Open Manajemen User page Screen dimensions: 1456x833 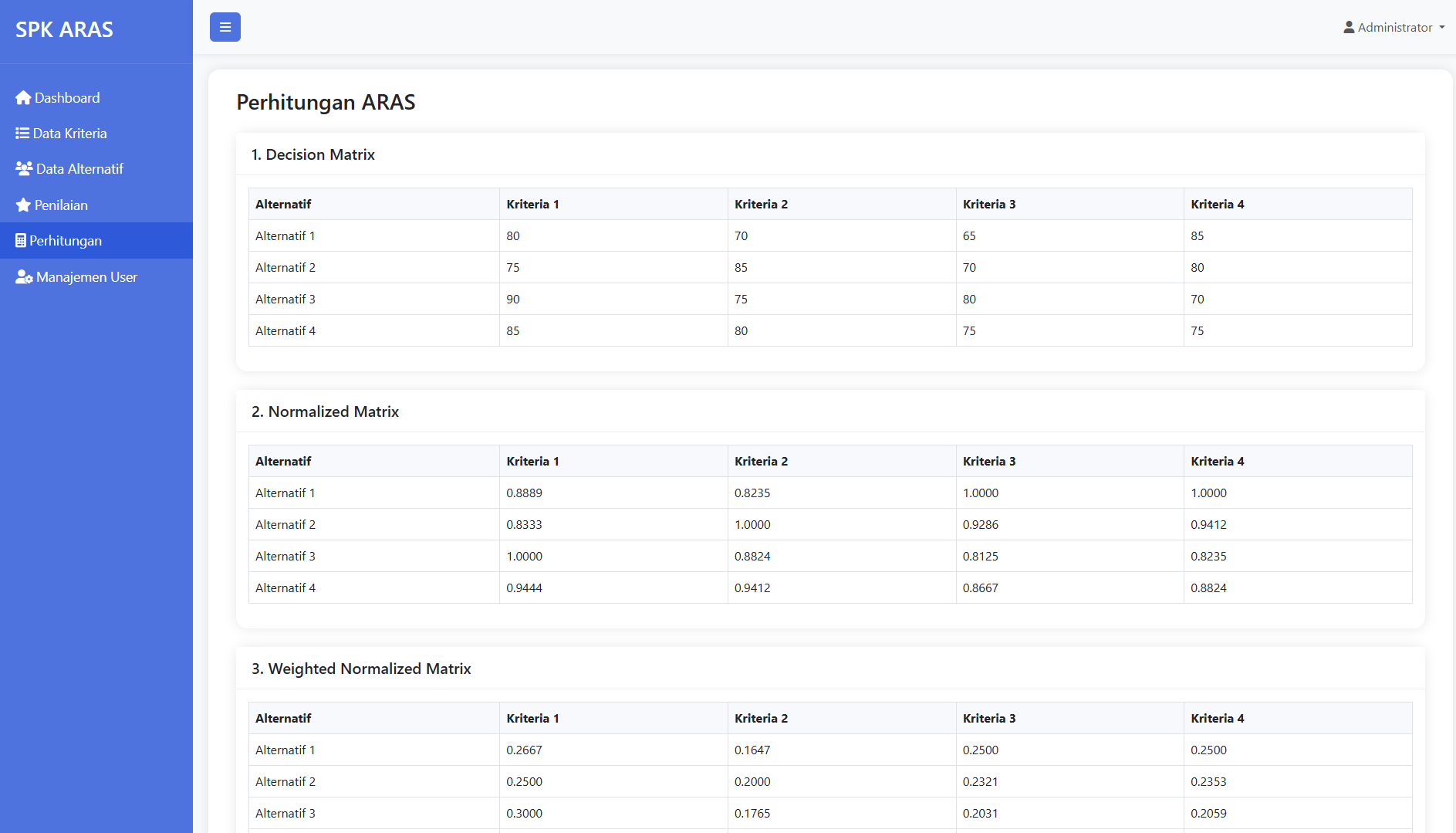point(96,277)
